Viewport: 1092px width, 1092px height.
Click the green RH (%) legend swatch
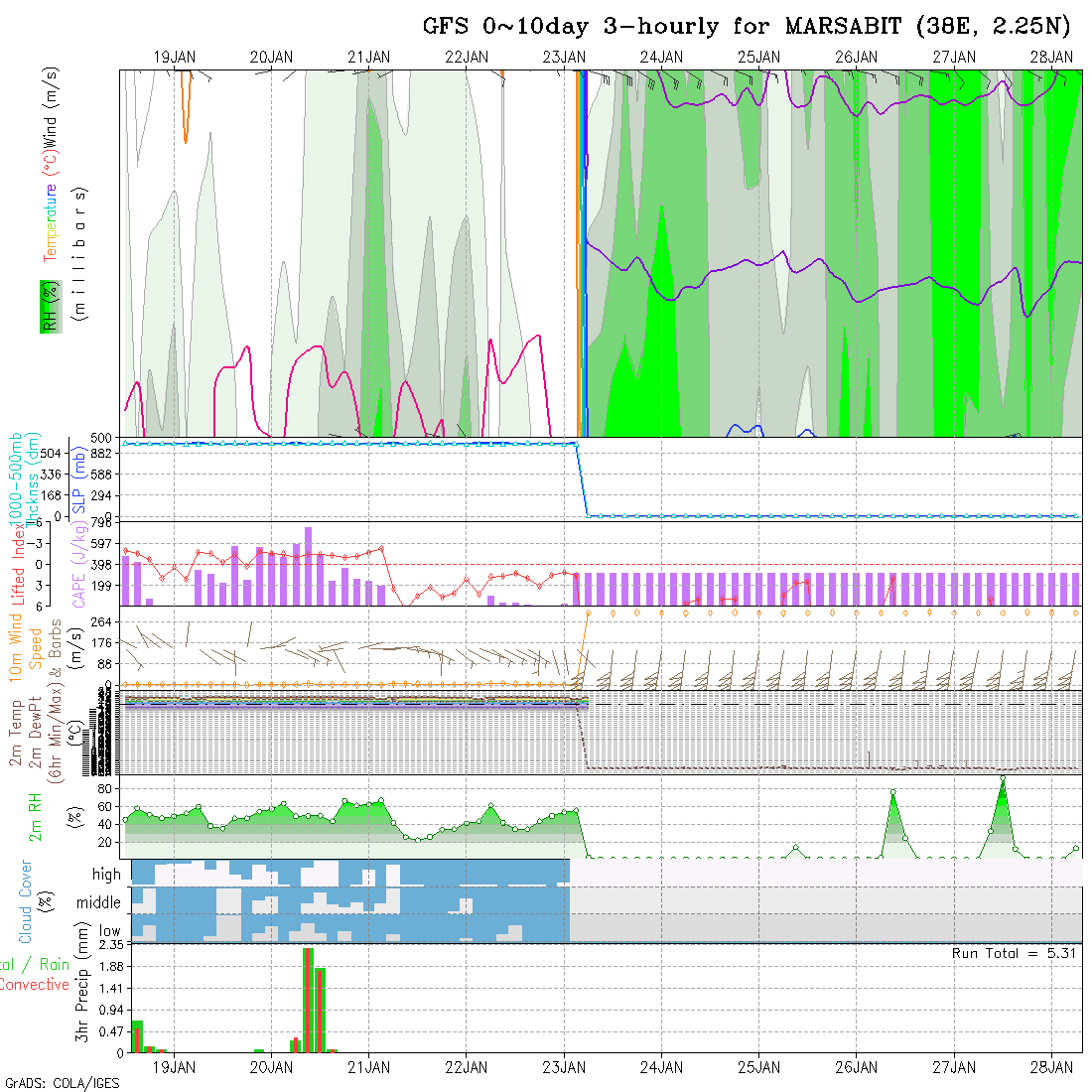[x=47, y=306]
